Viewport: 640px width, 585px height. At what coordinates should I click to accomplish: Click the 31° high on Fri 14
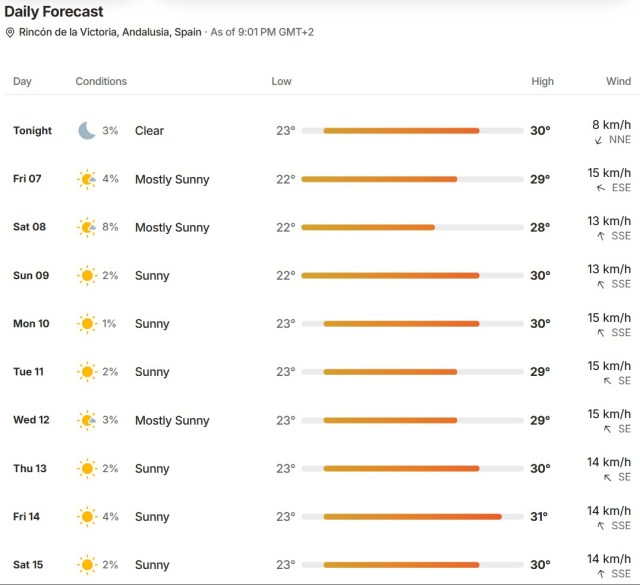tap(539, 517)
